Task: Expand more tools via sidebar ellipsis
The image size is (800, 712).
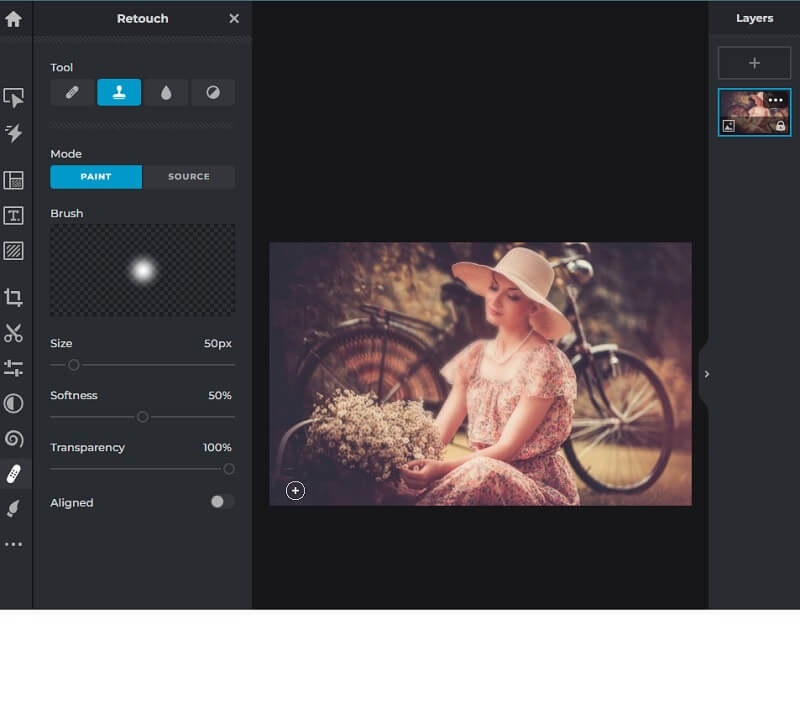Action: pos(15,544)
